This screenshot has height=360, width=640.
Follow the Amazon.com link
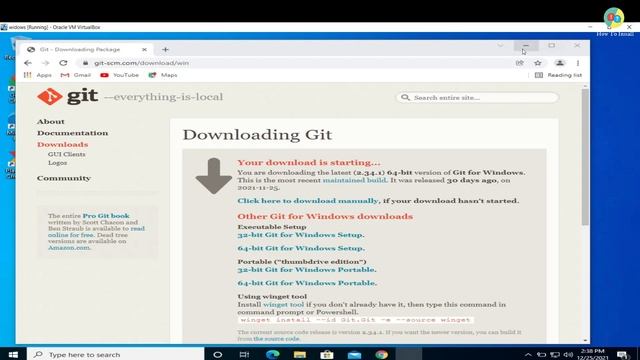[69, 248]
